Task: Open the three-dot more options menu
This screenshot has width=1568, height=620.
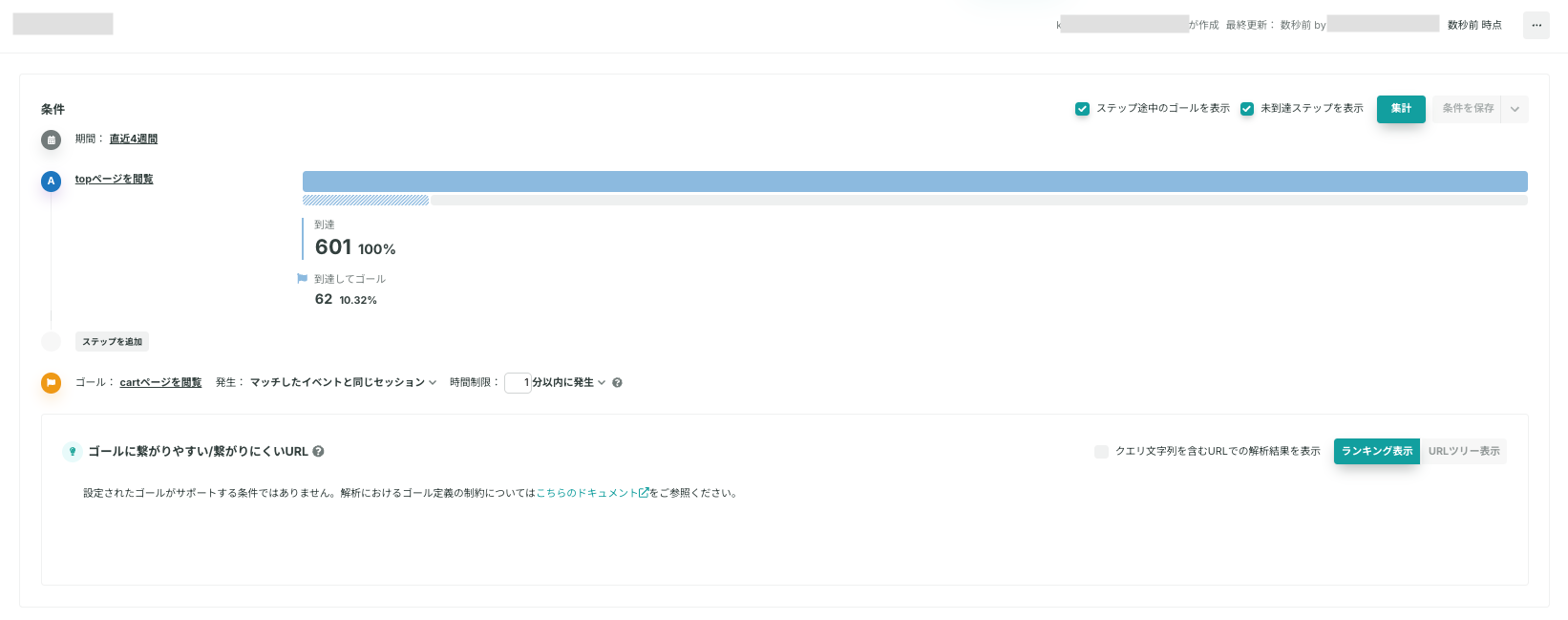Action: [x=1536, y=25]
